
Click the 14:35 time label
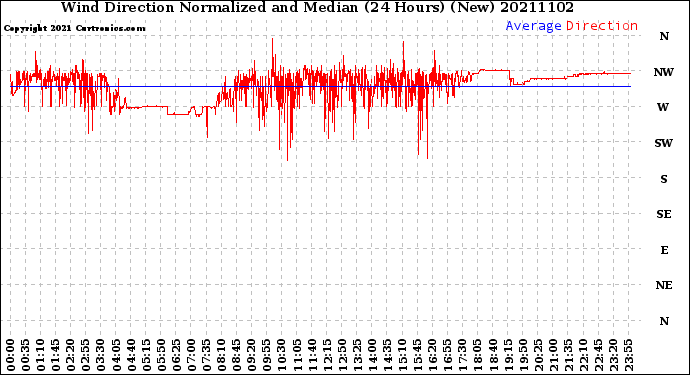tap(387, 355)
